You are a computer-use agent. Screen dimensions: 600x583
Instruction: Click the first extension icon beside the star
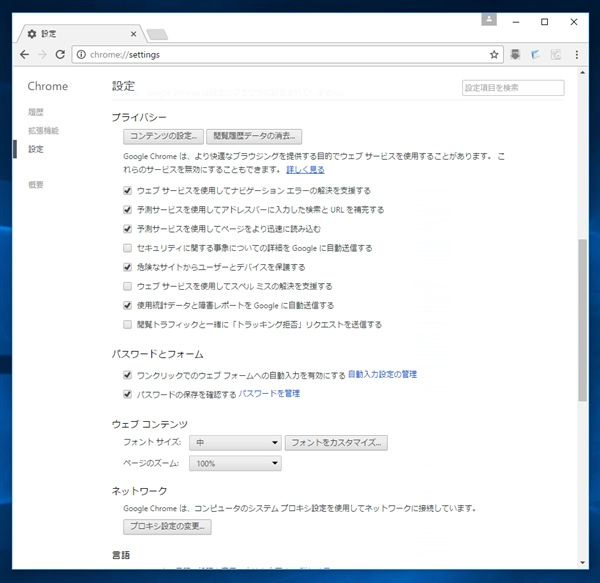pos(515,54)
